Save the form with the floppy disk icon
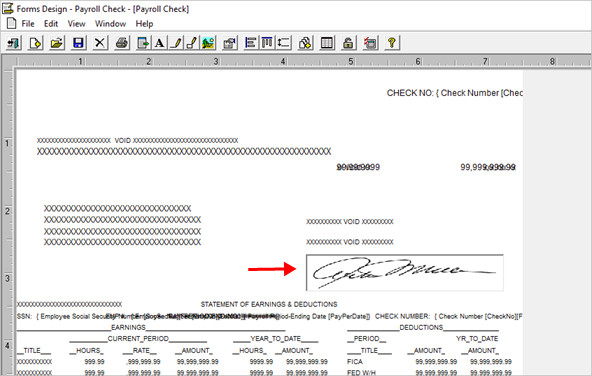 pyautogui.click(x=78, y=43)
